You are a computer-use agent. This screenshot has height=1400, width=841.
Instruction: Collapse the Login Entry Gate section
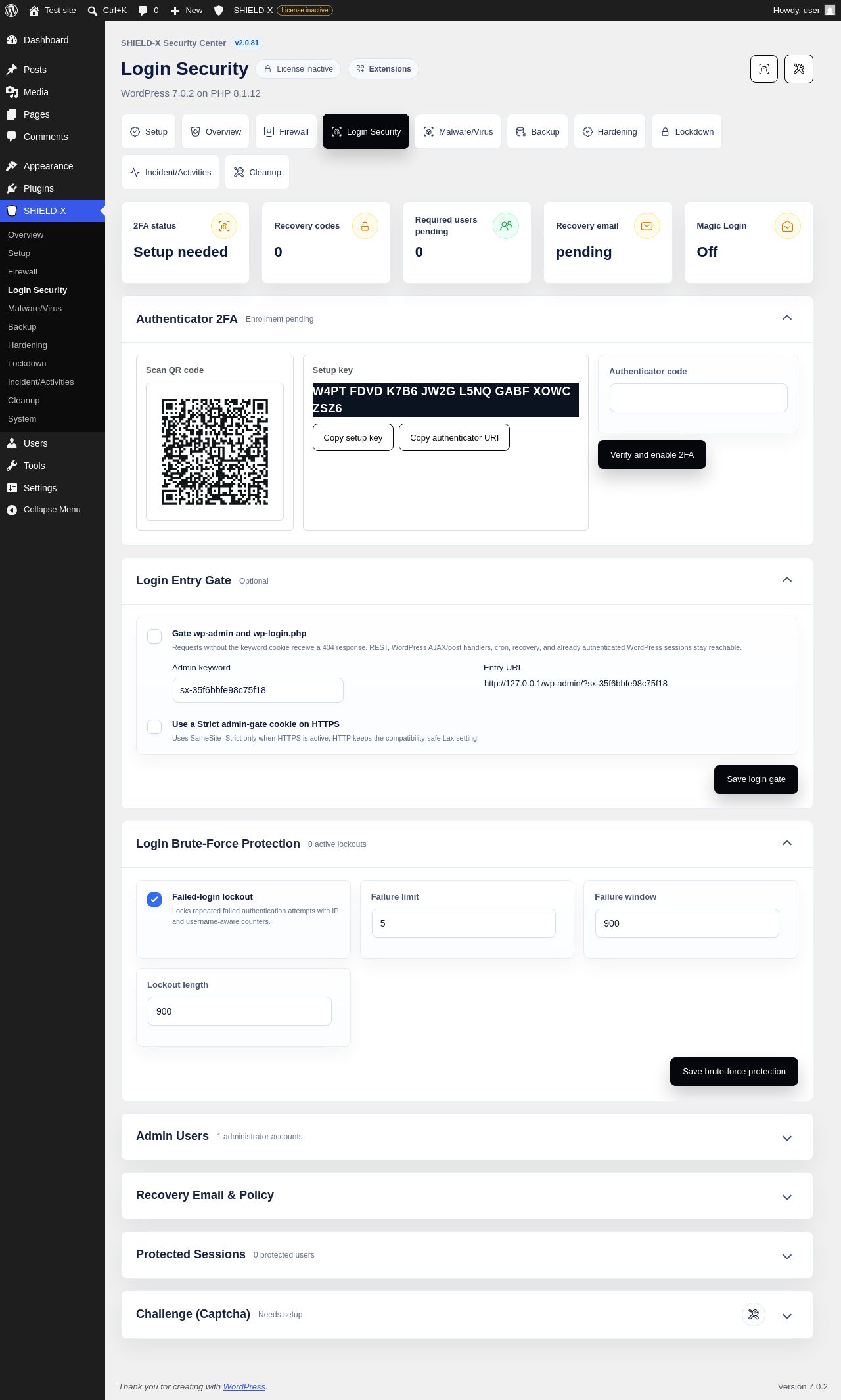pos(787,580)
